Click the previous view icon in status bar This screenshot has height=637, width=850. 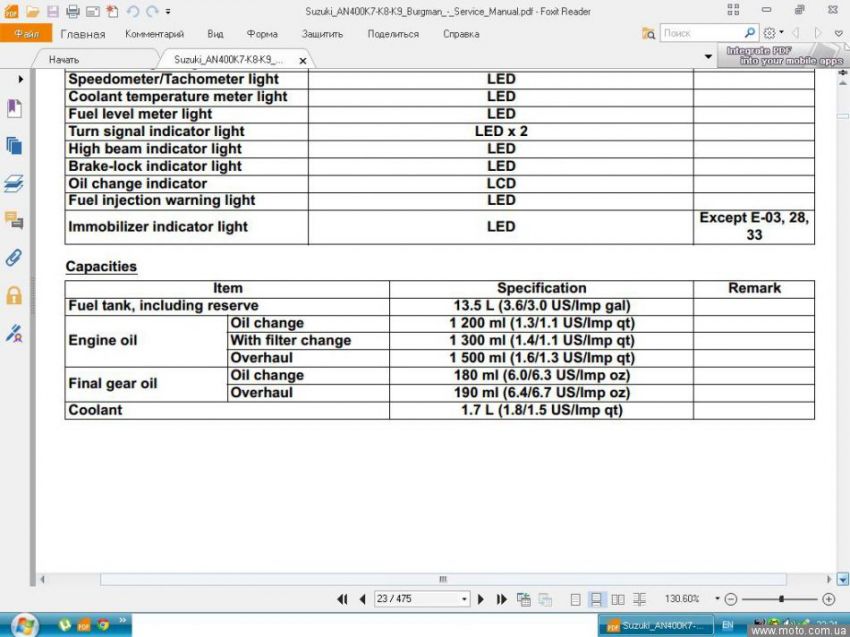coord(524,599)
